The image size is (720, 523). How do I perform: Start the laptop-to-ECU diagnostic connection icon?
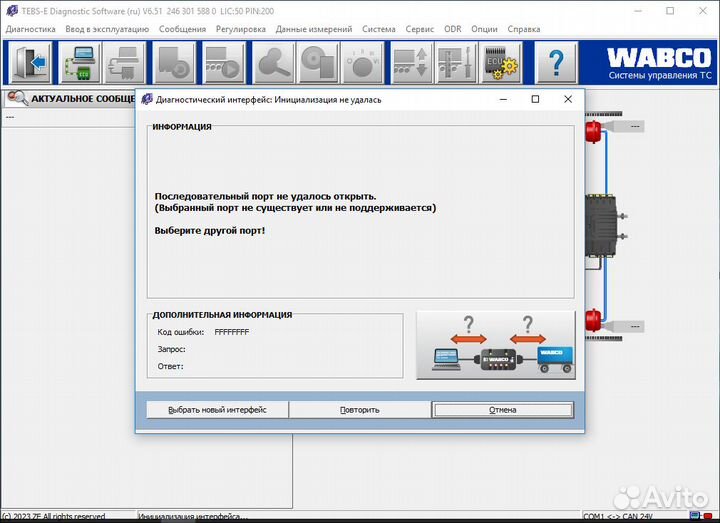coord(80,62)
